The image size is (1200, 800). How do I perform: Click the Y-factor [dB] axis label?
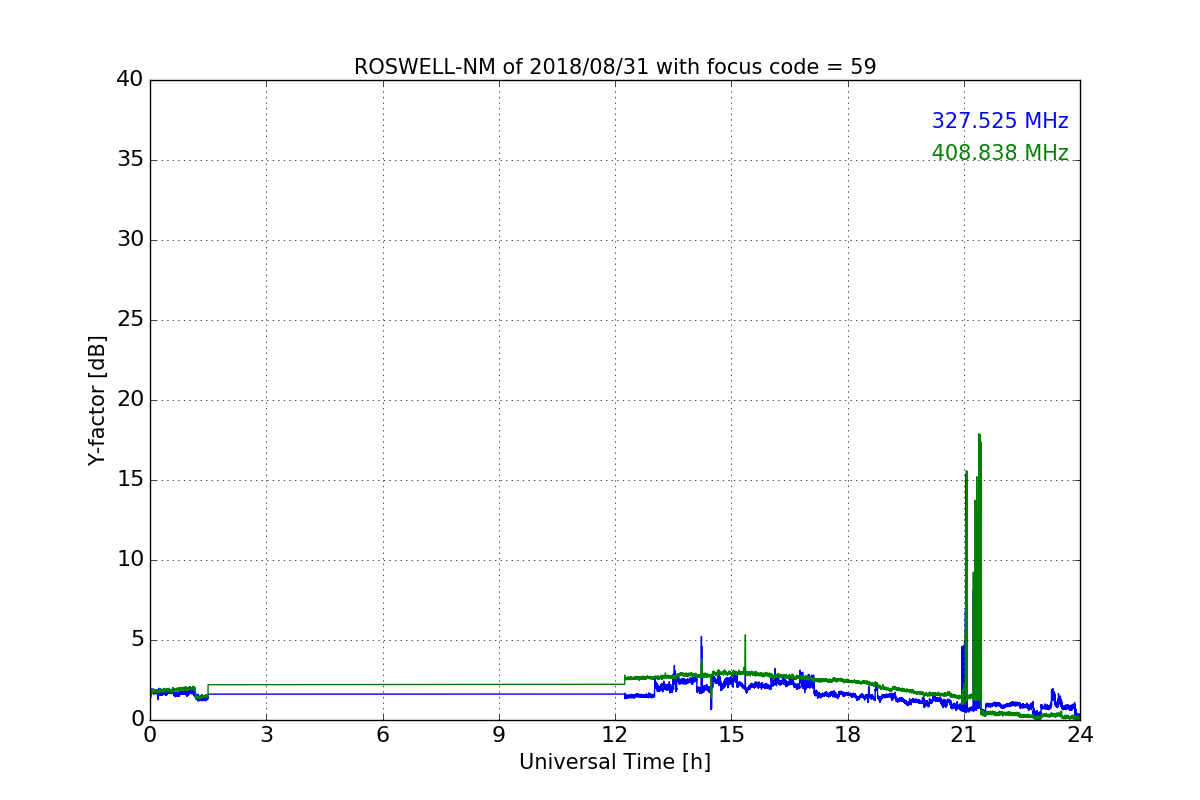click(x=97, y=400)
